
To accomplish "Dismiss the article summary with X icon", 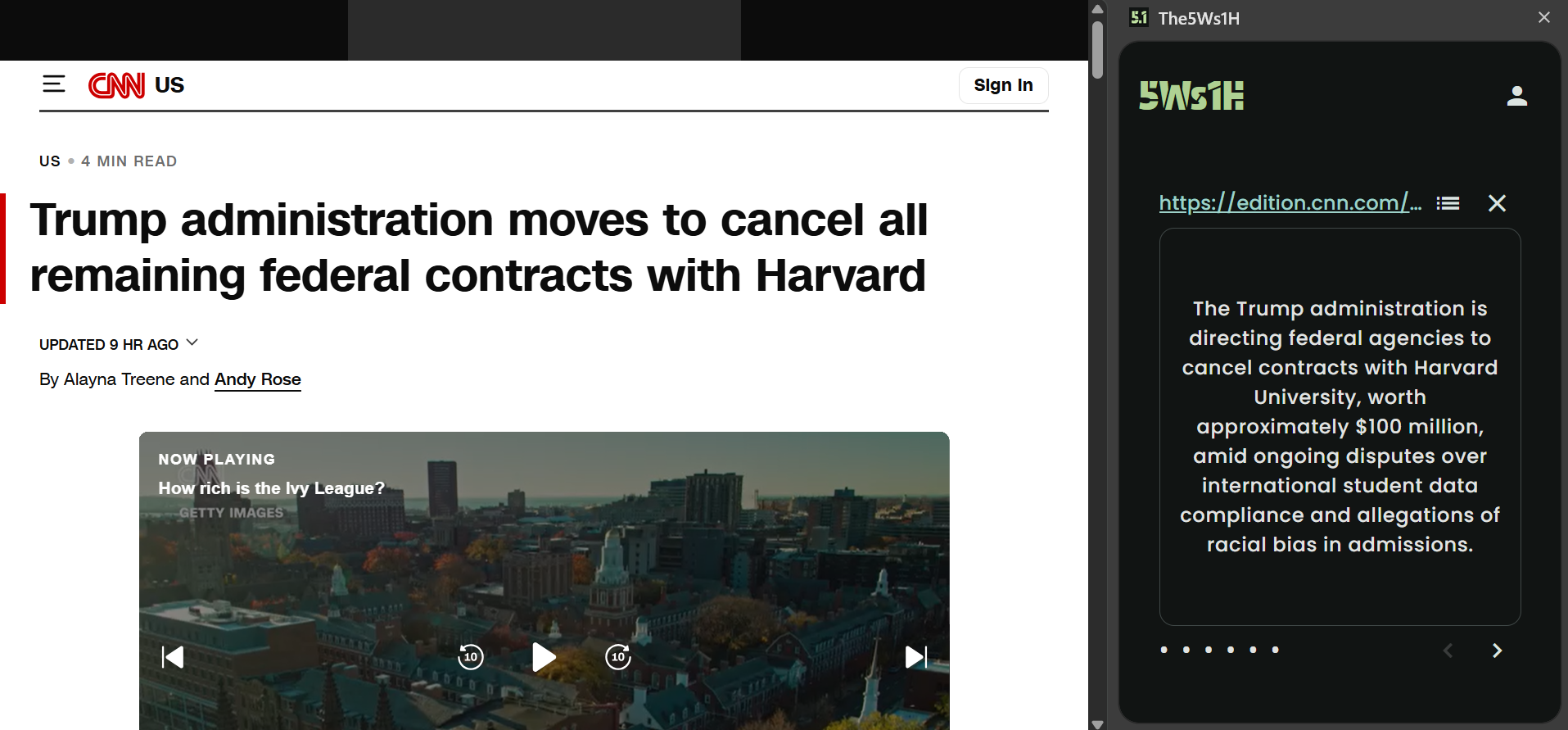I will click(1497, 203).
